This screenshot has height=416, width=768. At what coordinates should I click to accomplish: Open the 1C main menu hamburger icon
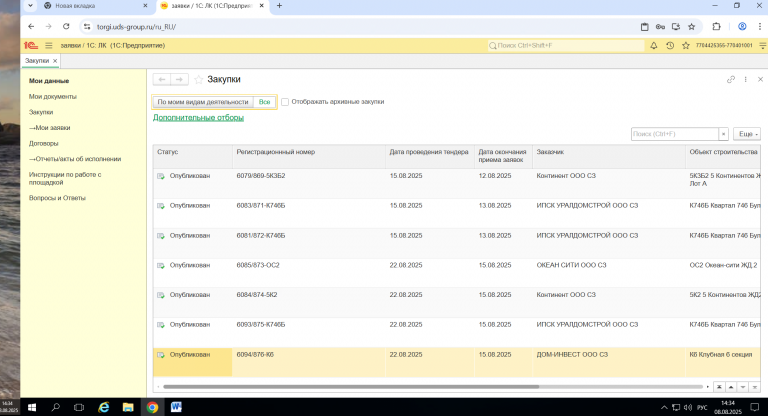click(x=48, y=46)
